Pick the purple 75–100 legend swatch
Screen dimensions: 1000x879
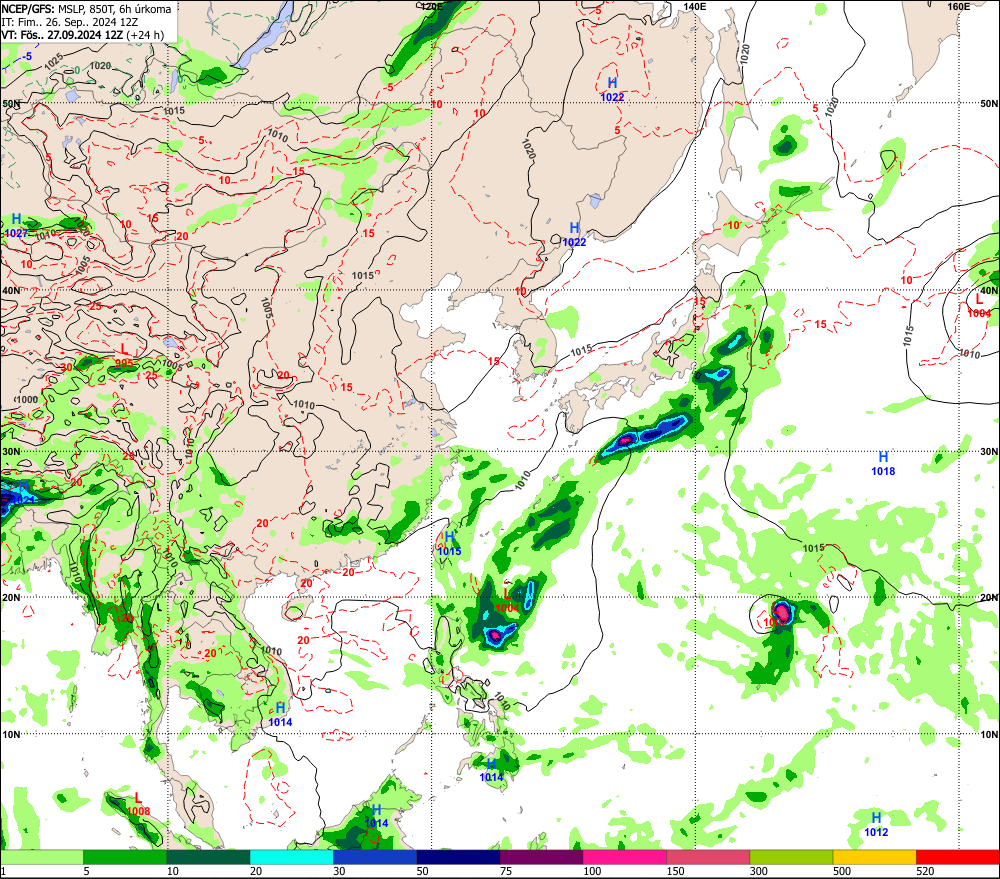(x=541, y=857)
